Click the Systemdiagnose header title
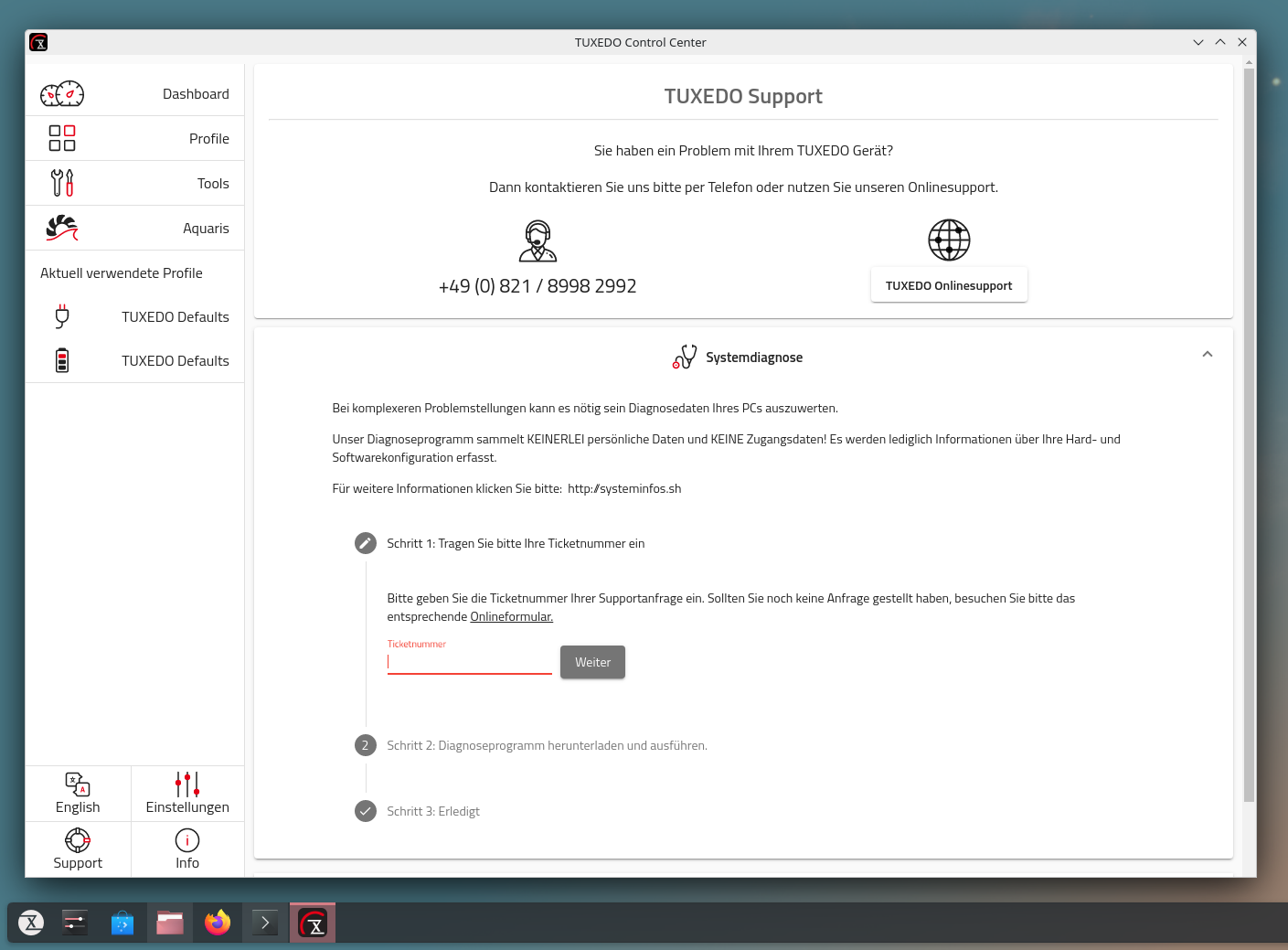The width and height of the screenshot is (1288, 950). coord(754,358)
